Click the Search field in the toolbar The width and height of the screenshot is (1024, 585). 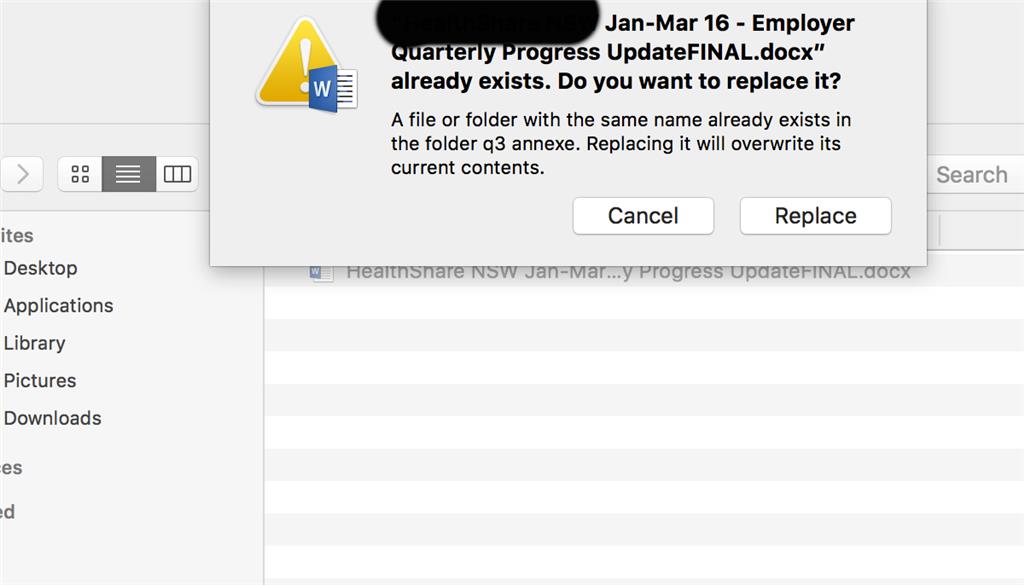975,175
